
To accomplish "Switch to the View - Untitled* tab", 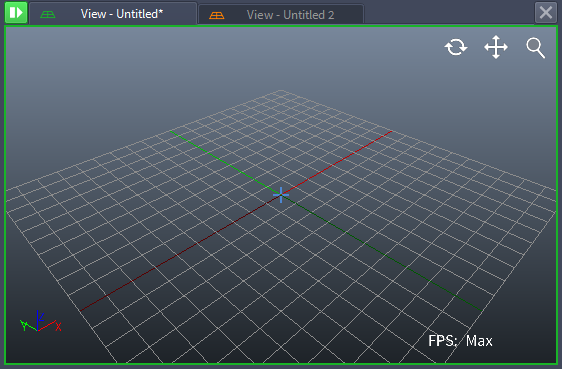I will point(113,14).
